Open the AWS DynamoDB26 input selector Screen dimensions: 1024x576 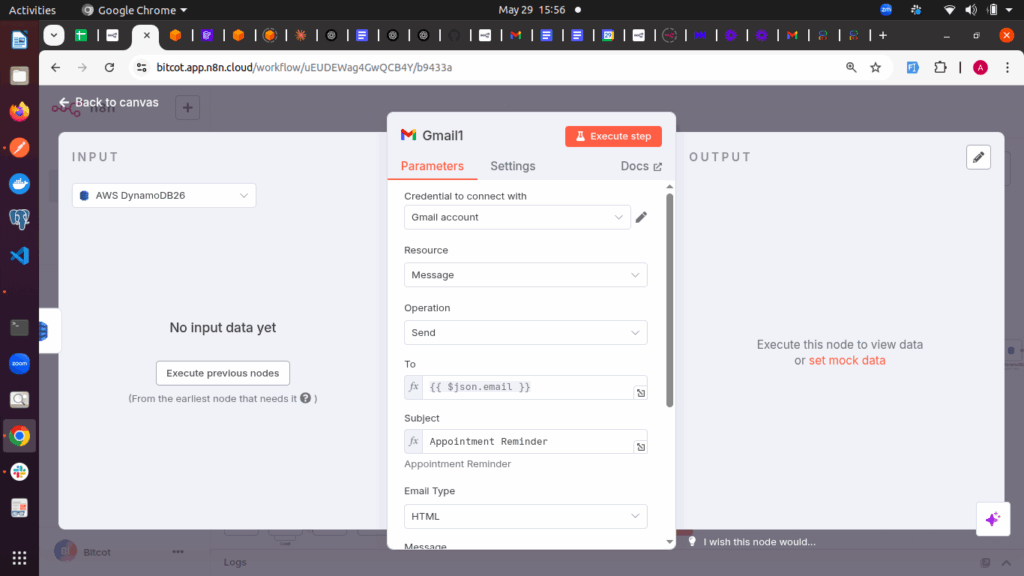(166, 196)
